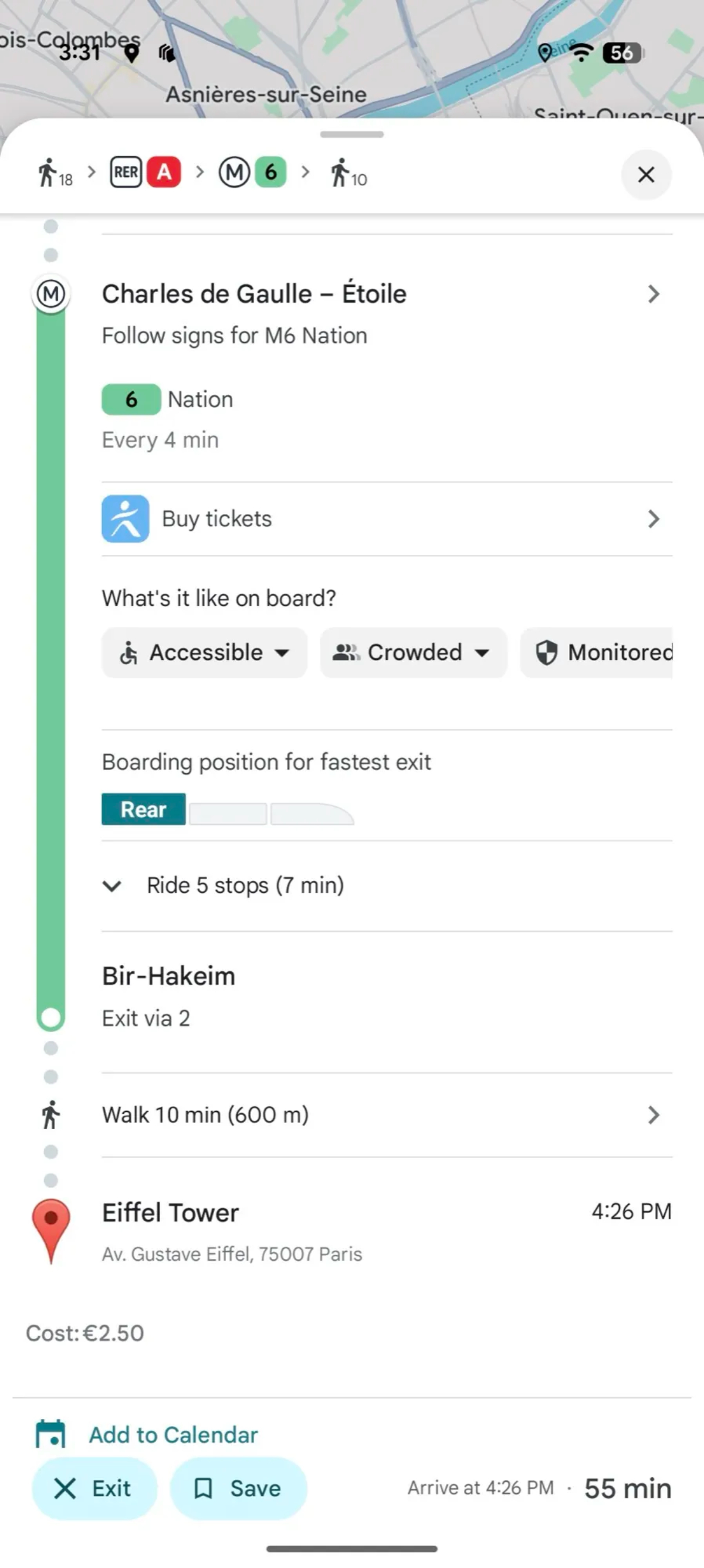Tap the Exit navigation button

94,1488
